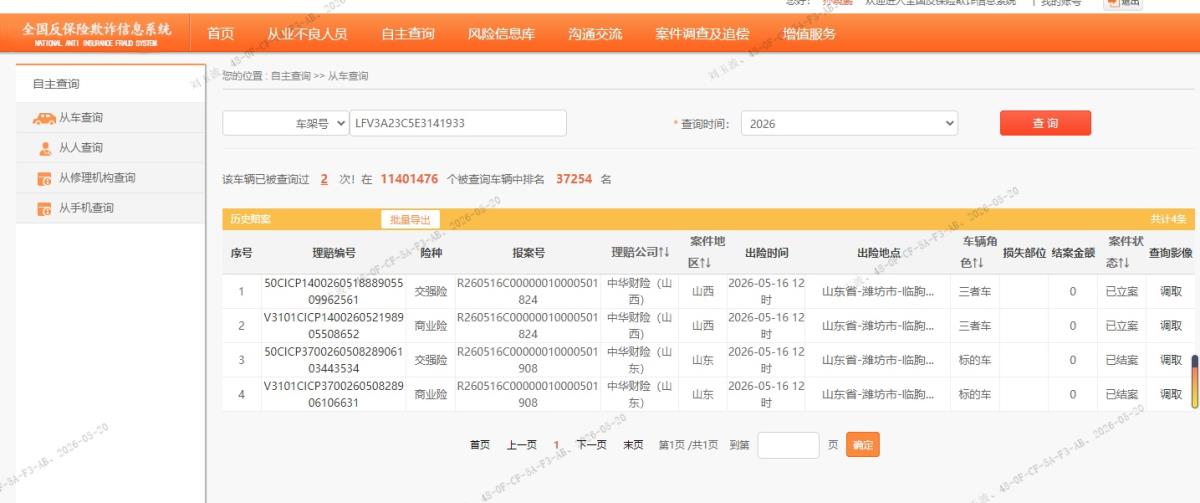
Task: Click the total vehicles count 11401476
Action: pos(409,179)
